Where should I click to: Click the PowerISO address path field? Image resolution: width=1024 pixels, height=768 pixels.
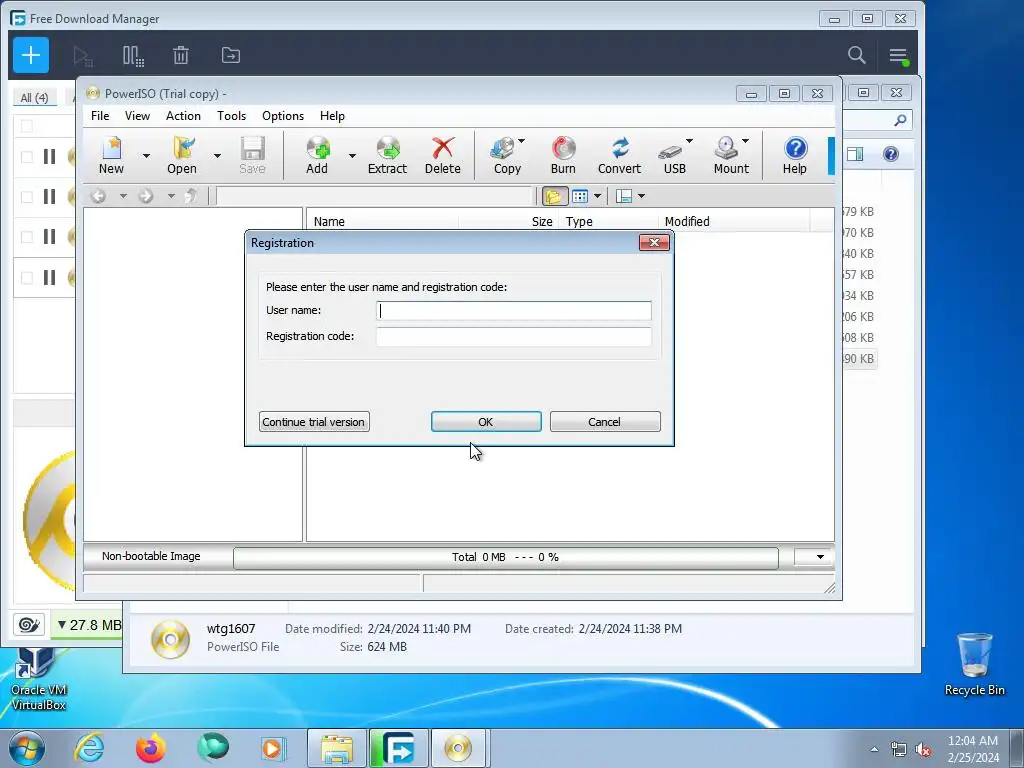click(x=375, y=196)
